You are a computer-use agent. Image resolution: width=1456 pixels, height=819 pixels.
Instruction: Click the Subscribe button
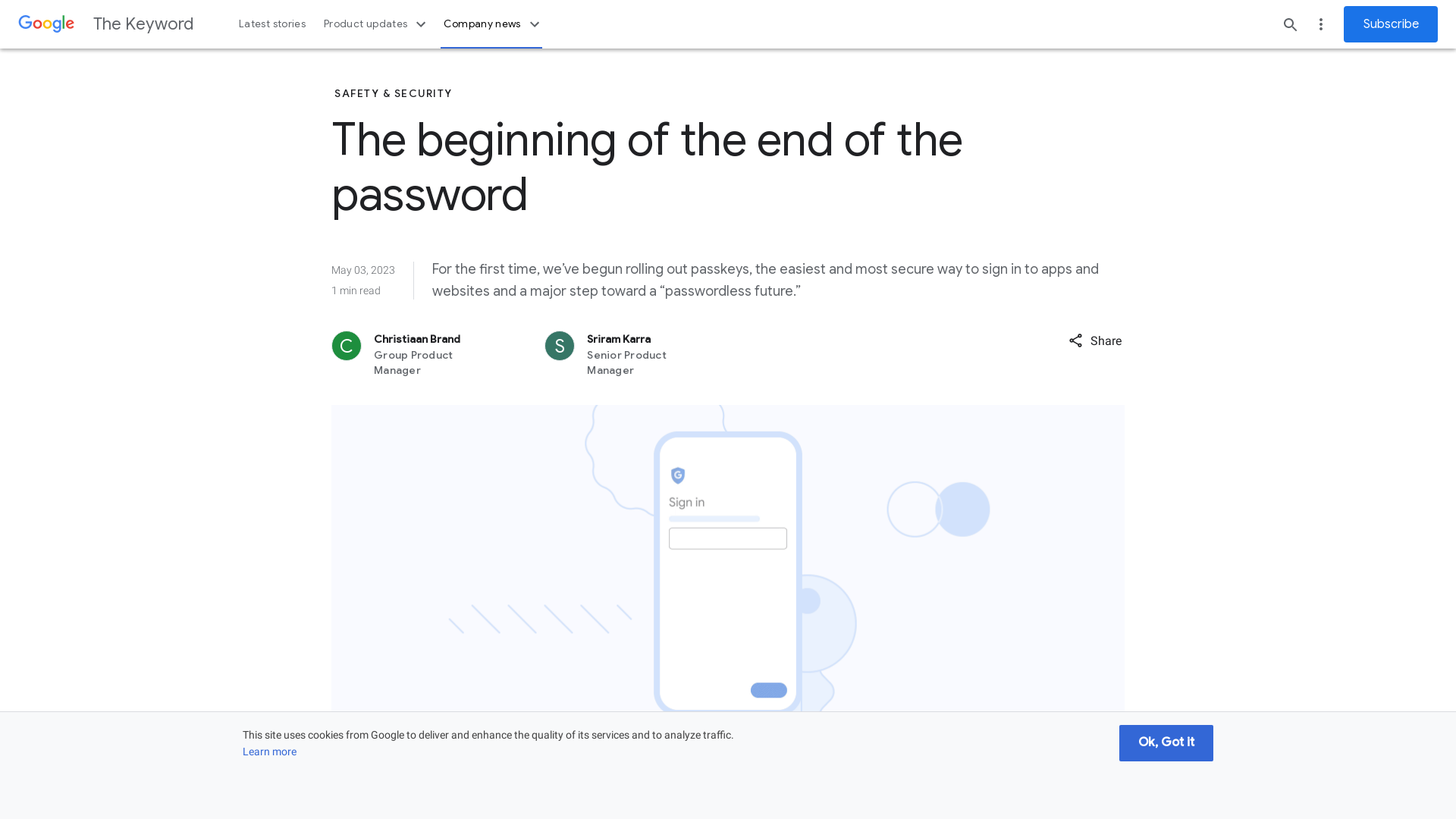1391,24
